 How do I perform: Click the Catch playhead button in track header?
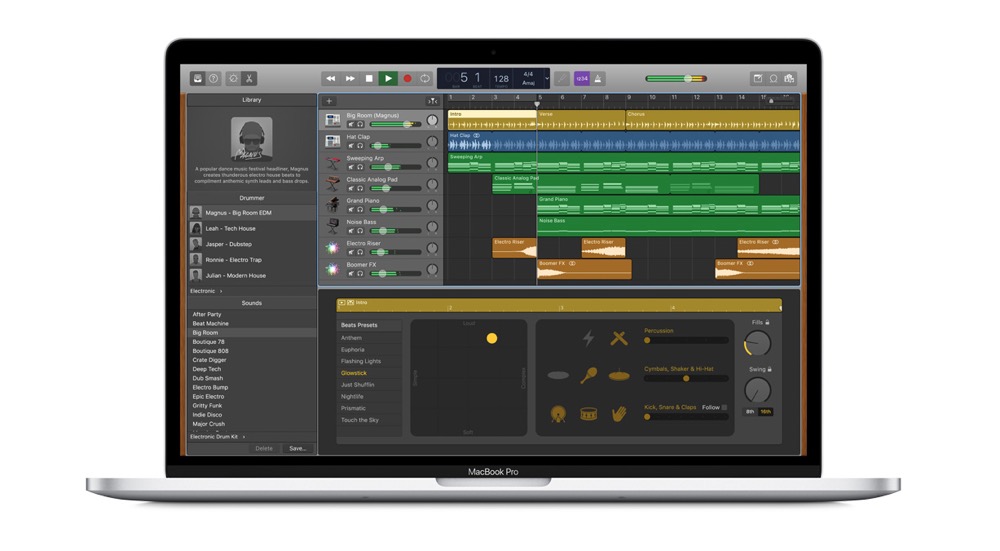click(x=432, y=101)
